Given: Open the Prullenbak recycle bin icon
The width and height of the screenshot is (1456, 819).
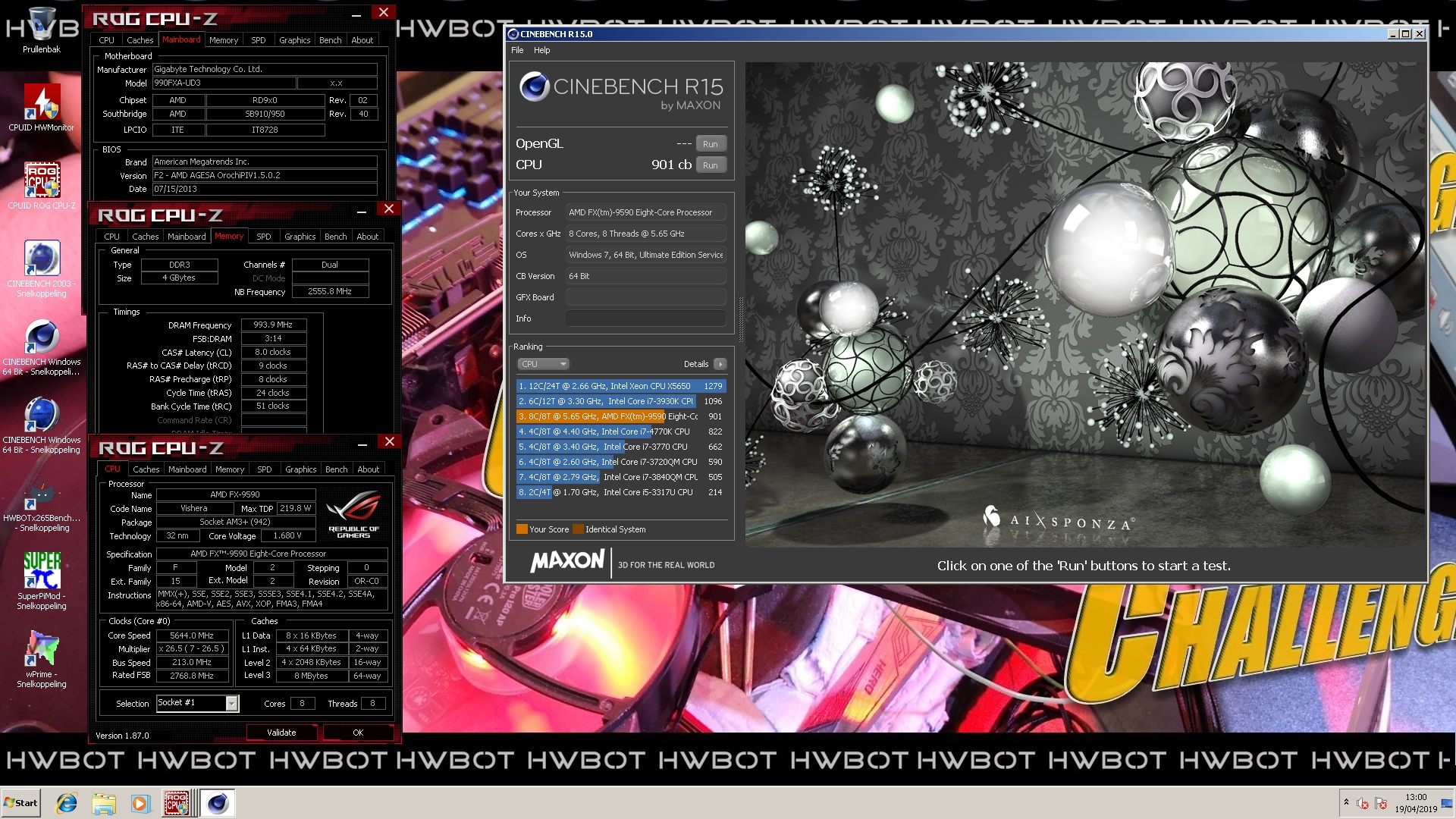Looking at the screenshot, I should [42, 30].
